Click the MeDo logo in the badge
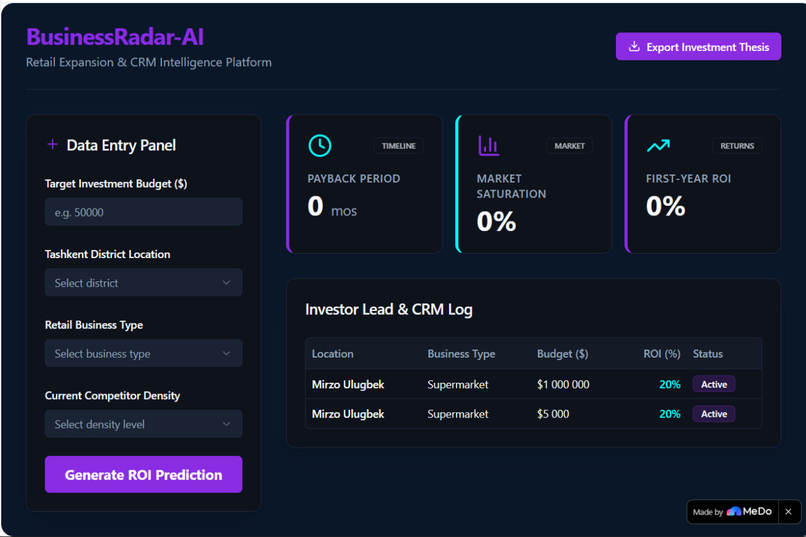The width and height of the screenshot is (806, 537). pyautogui.click(x=749, y=511)
